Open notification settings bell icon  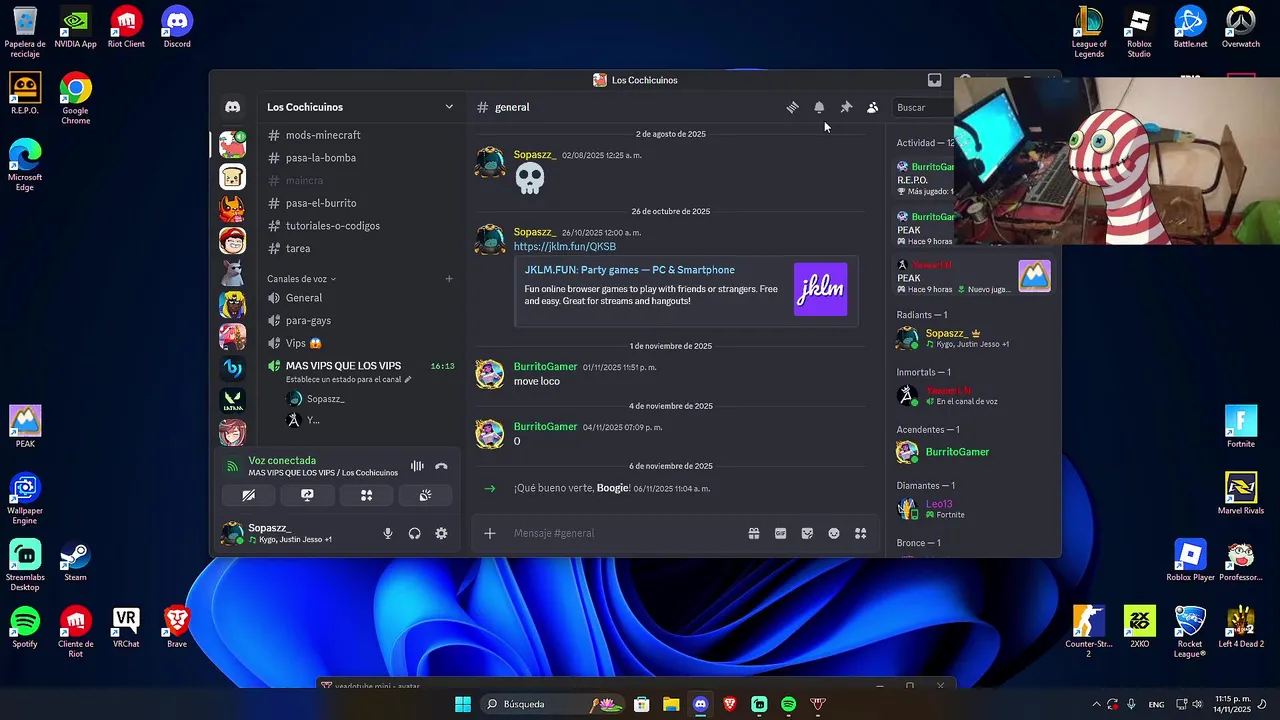coord(819,107)
